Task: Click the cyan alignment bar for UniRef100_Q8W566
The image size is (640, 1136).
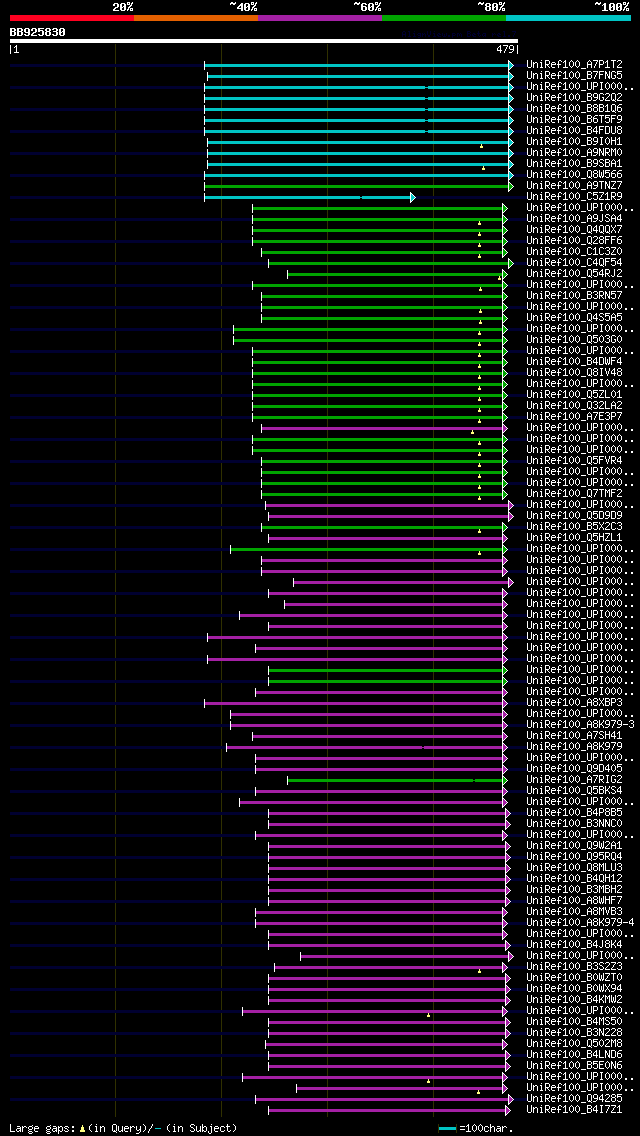Action: tap(358, 175)
